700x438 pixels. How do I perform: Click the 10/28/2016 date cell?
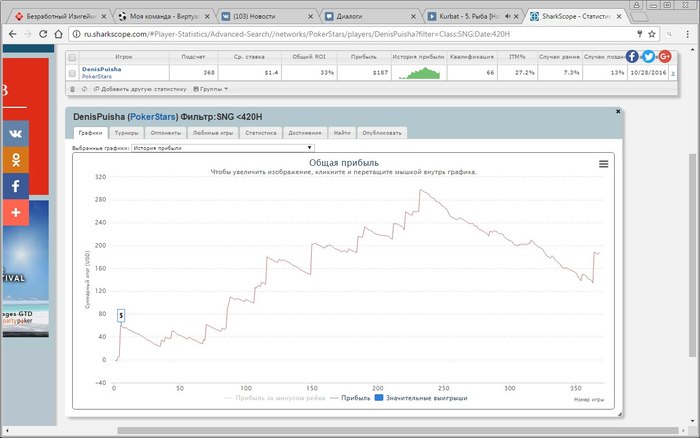click(x=648, y=73)
